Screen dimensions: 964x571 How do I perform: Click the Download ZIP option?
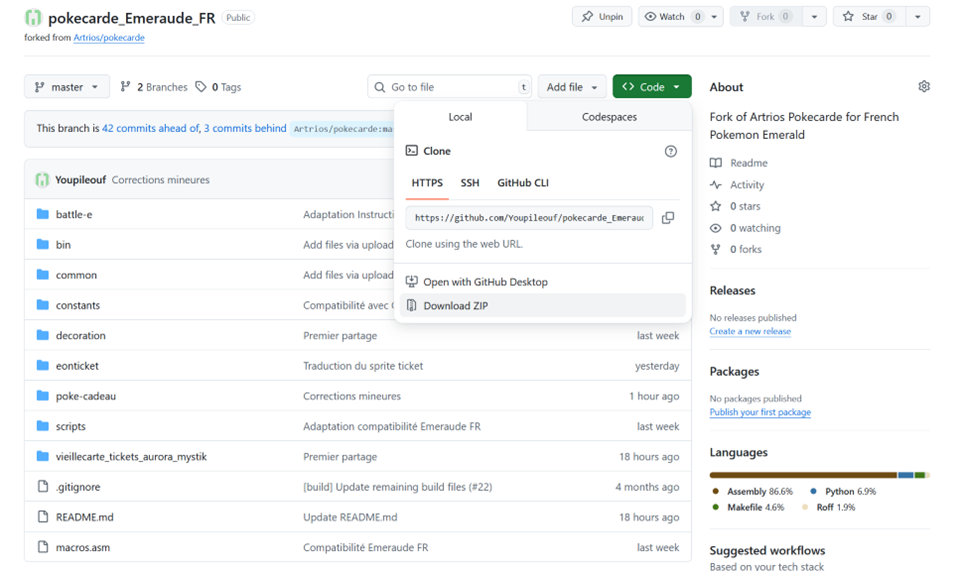[455, 306]
